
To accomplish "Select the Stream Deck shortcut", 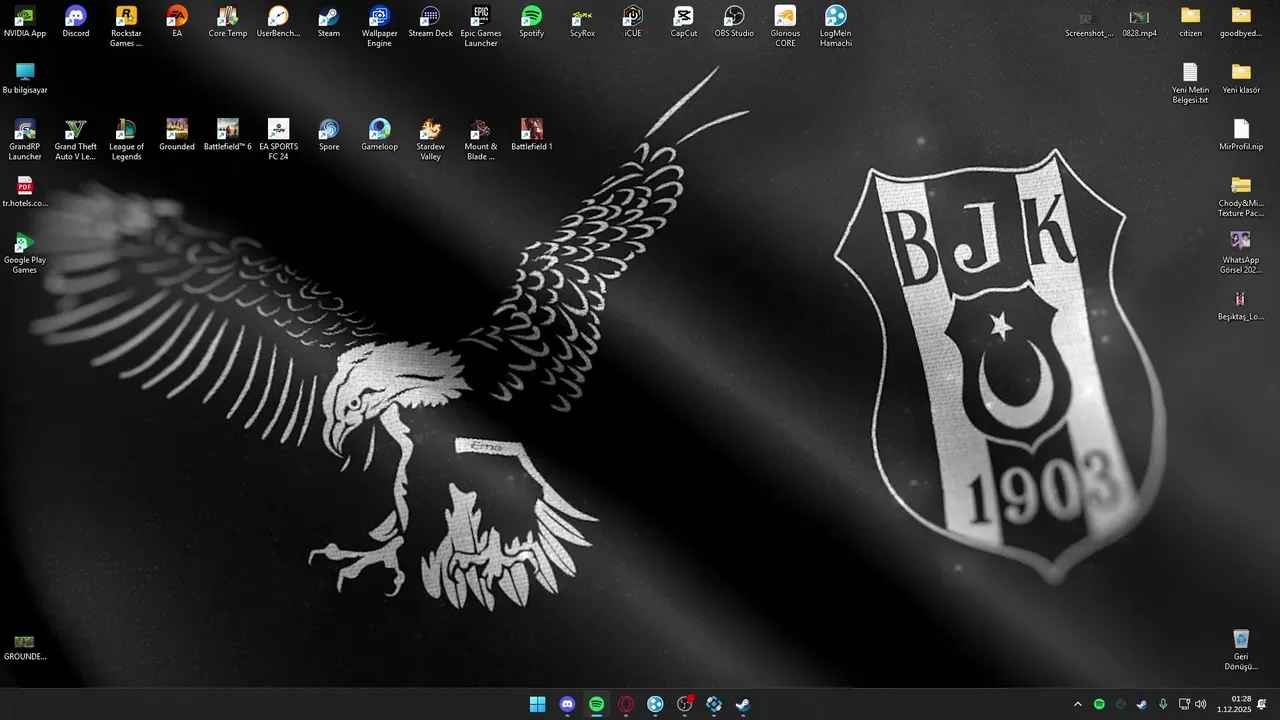I will [x=430, y=22].
